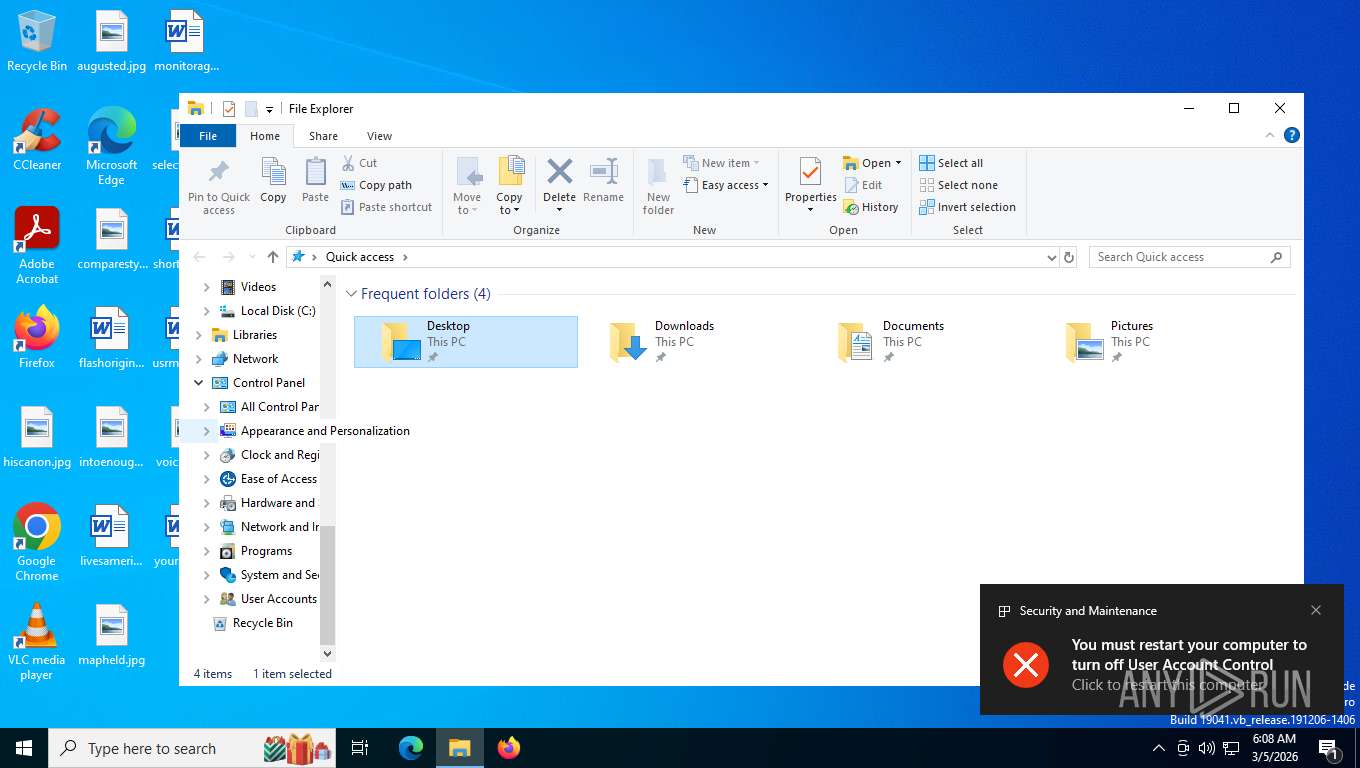Dismiss the Security and Maintenance notification
The image size is (1360, 768).
(x=1316, y=610)
